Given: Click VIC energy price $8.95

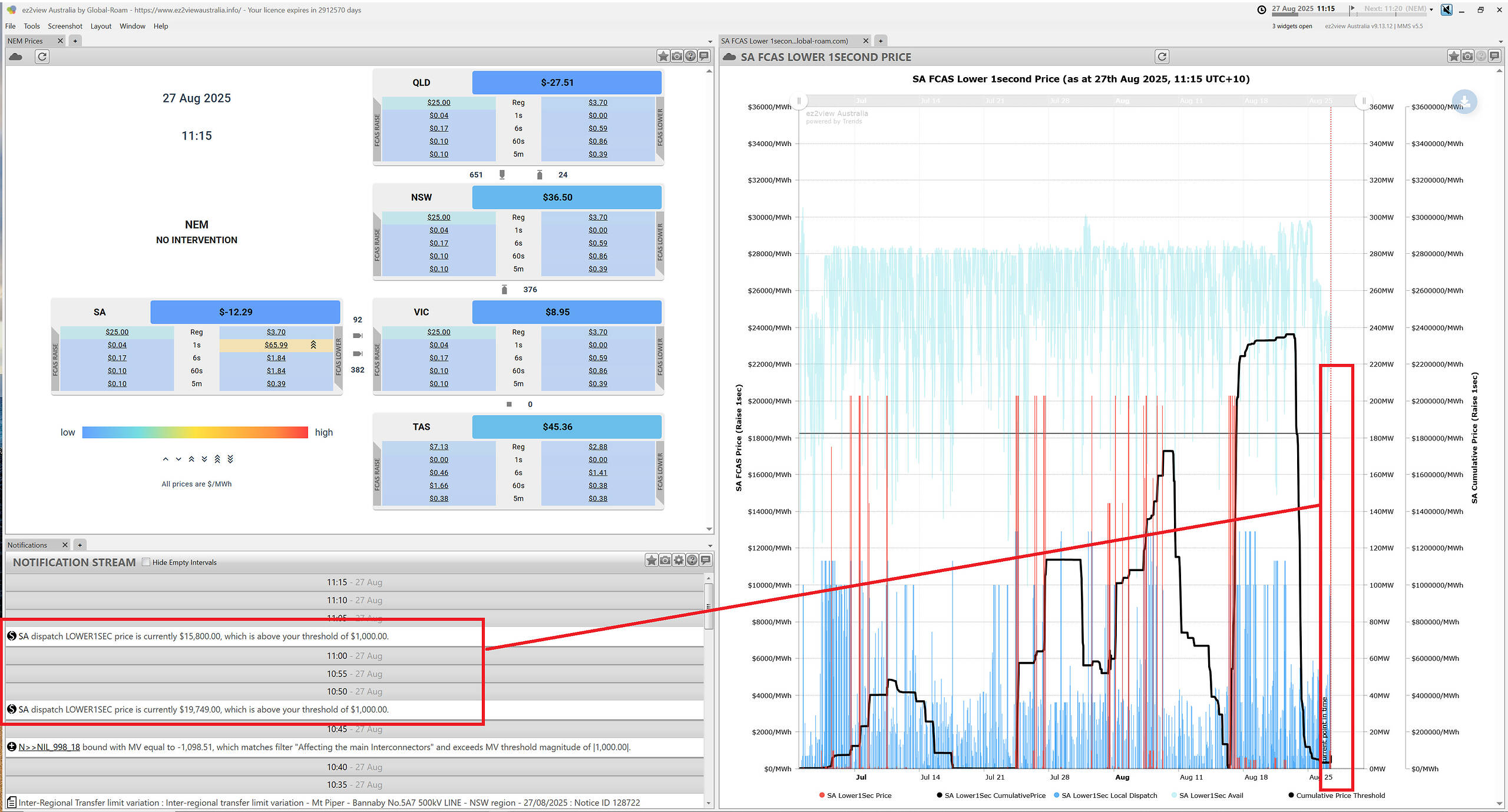Looking at the screenshot, I should click(x=567, y=312).
